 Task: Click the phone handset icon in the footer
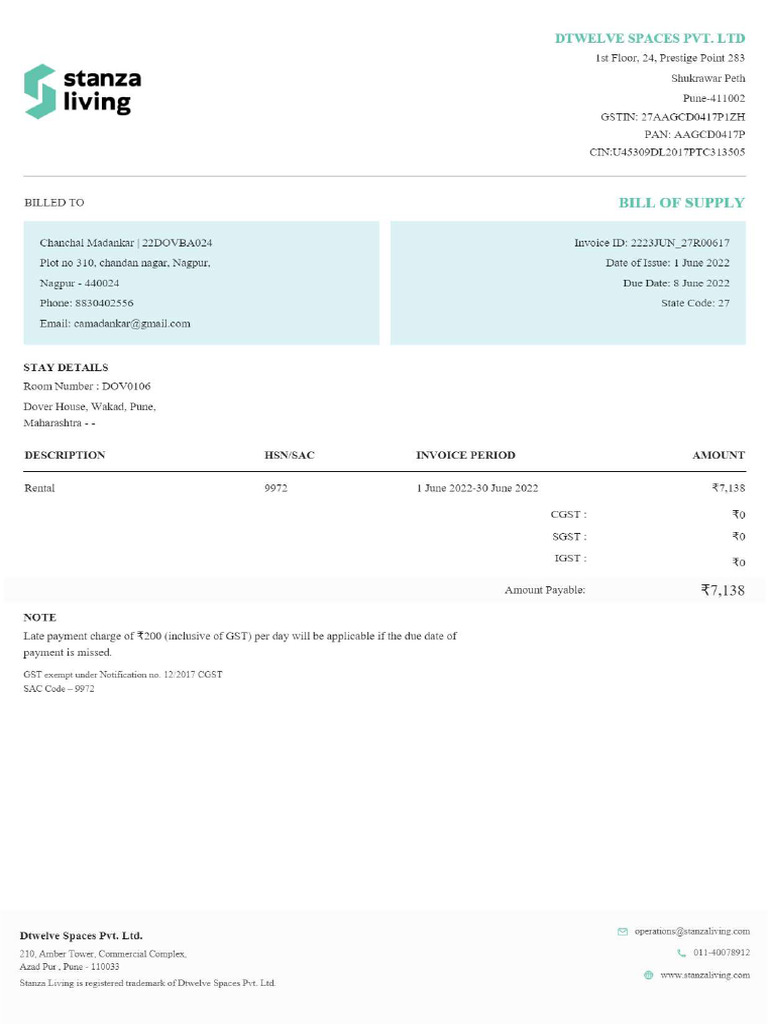point(682,953)
